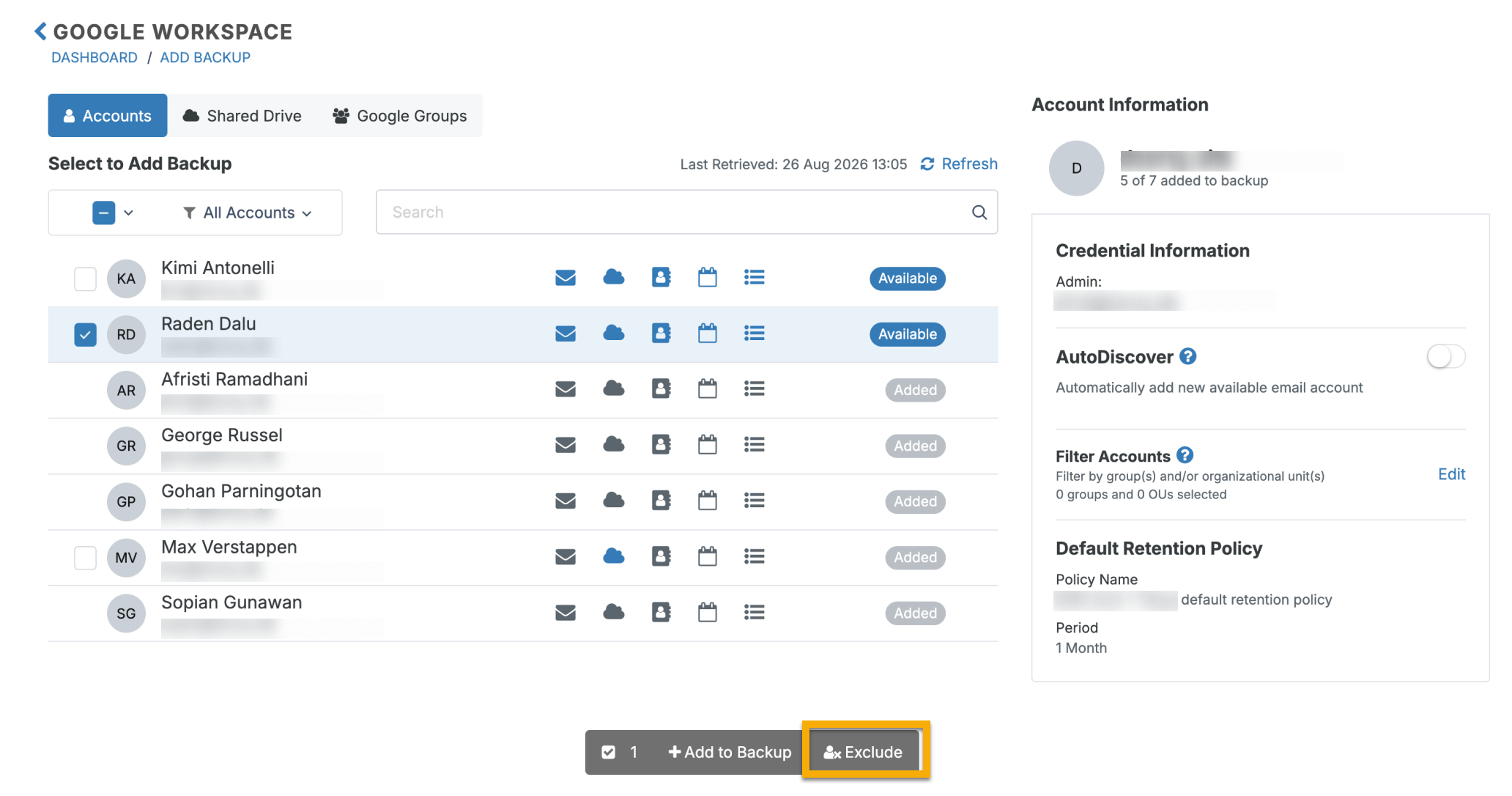Click mail icon in Raden Dalu row

[x=566, y=333]
